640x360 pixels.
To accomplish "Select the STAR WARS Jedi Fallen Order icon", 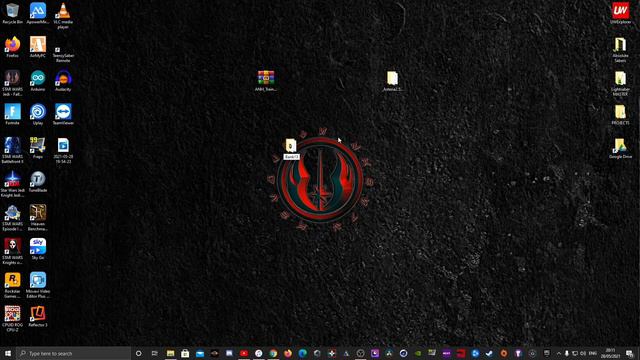I will [12, 83].
